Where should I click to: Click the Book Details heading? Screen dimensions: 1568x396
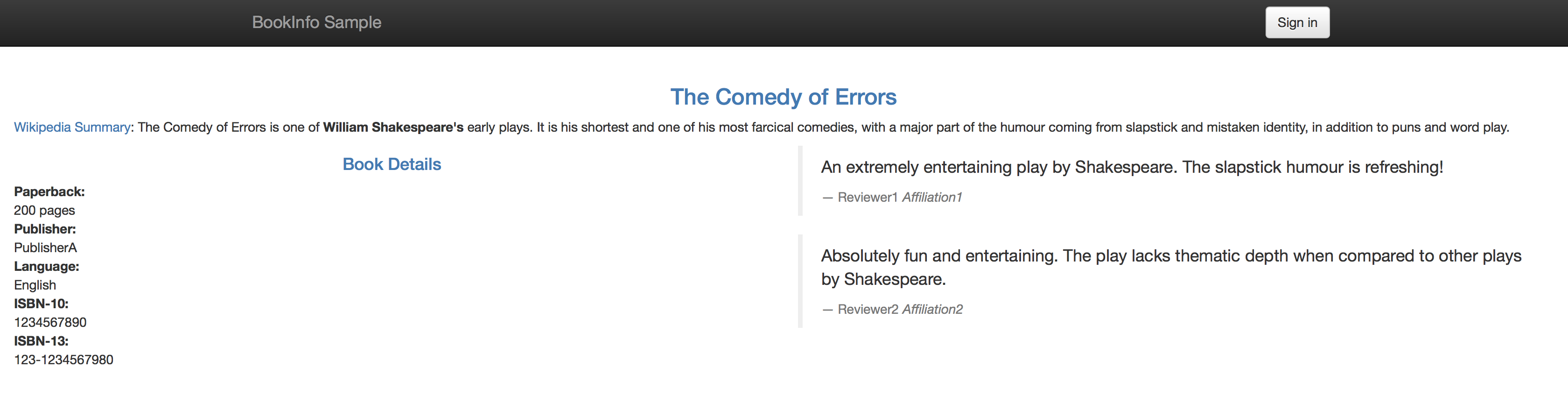click(392, 164)
